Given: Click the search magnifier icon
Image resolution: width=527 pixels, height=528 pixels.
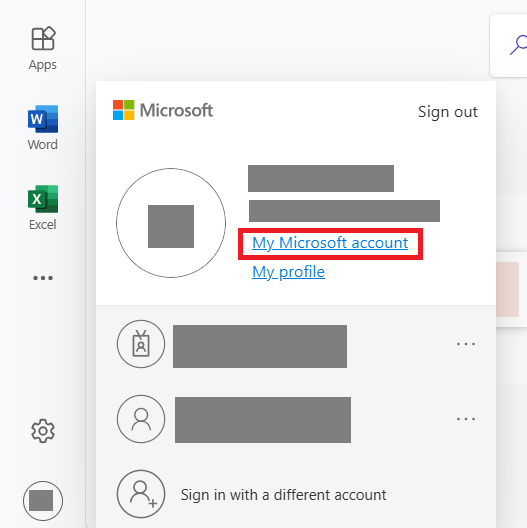Looking at the screenshot, I should pos(519,45).
